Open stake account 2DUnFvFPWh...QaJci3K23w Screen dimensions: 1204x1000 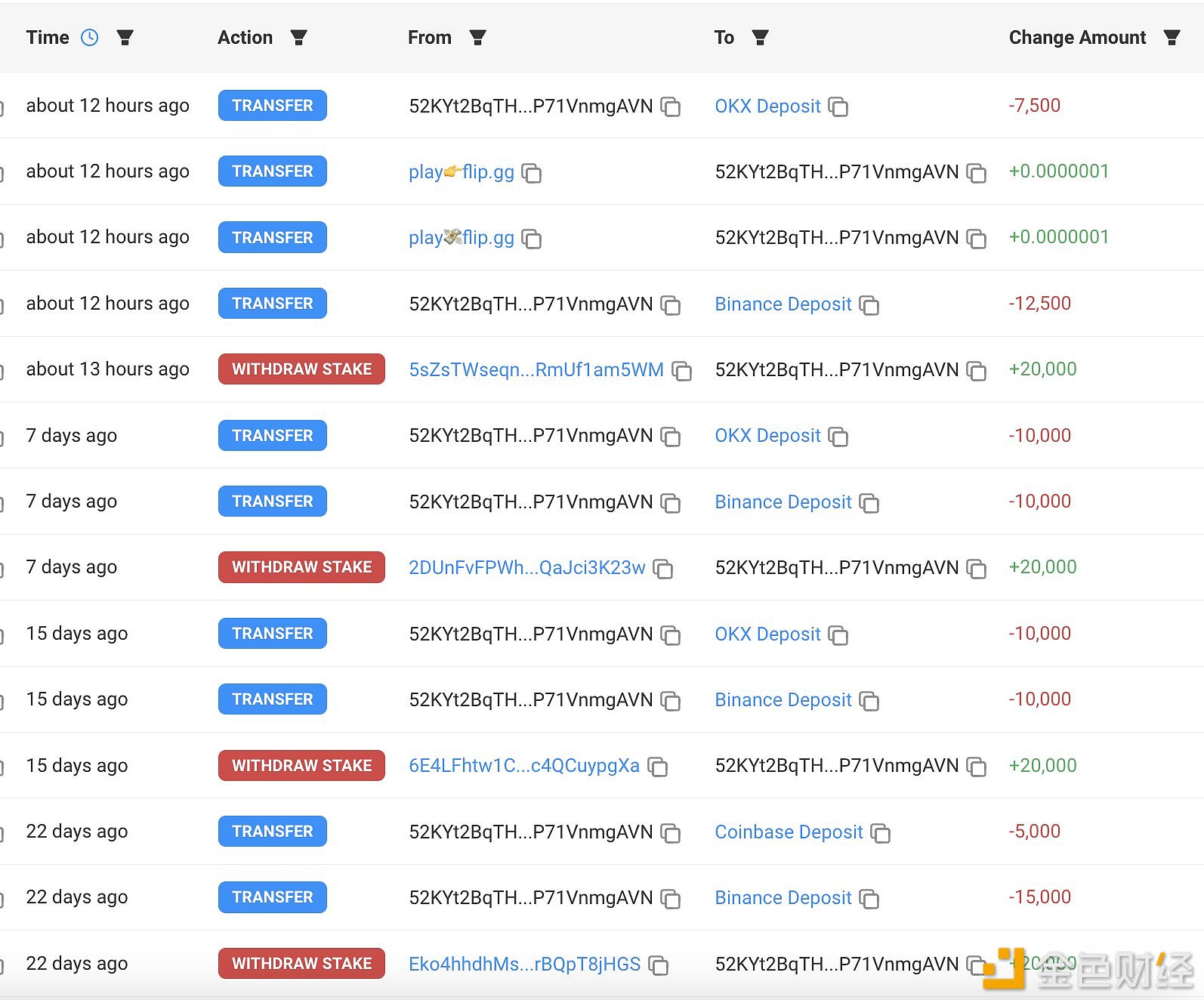point(527,568)
